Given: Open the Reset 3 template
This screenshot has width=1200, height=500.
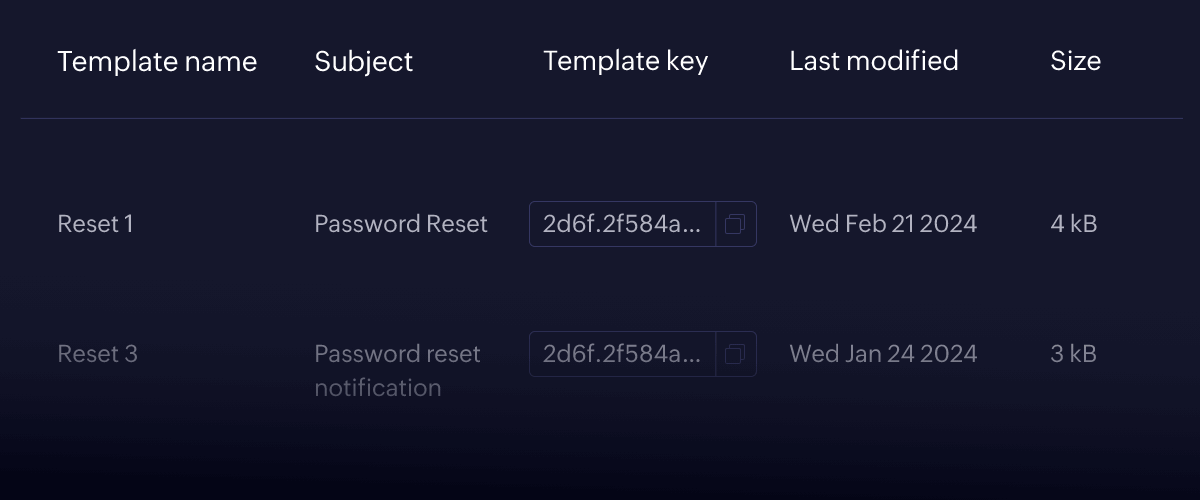Looking at the screenshot, I should click(x=97, y=354).
